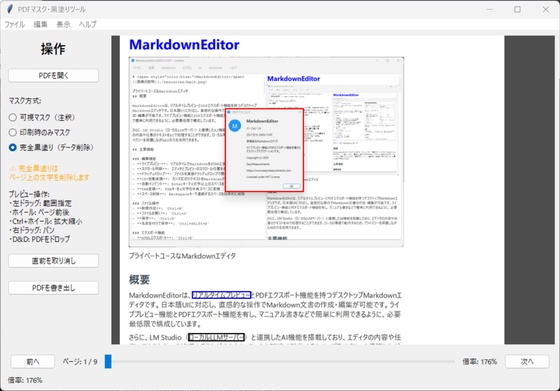
Task: Open the 編集 menu
Action: point(40,25)
